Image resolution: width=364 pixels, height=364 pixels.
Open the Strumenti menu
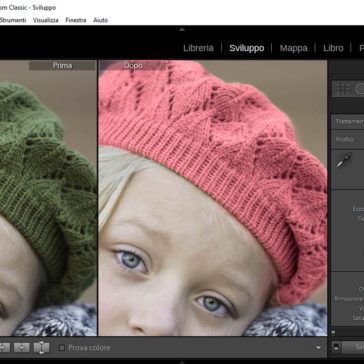click(x=13, y=20)
